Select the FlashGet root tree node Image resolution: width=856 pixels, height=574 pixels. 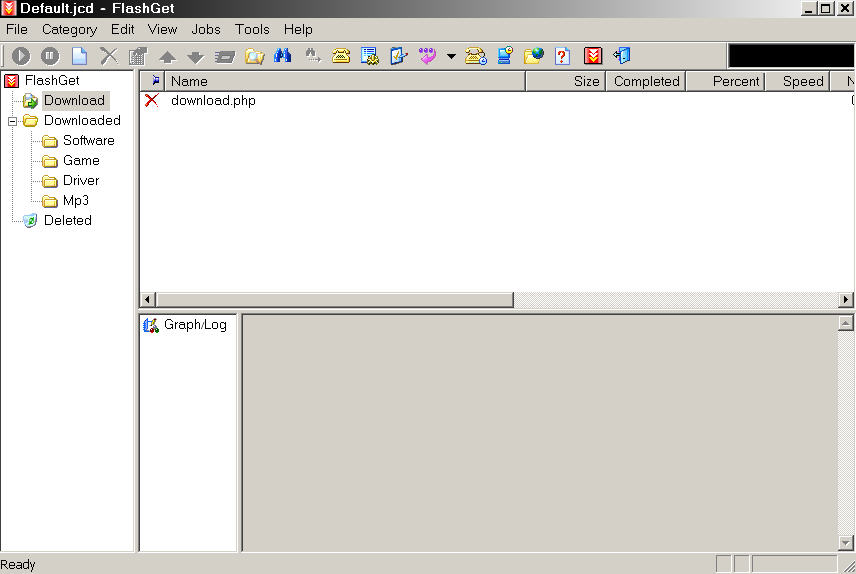pos(52,80)
